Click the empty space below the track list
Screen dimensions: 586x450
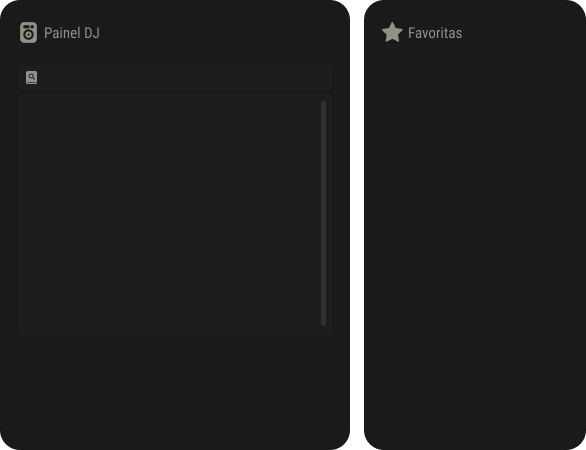175,389
